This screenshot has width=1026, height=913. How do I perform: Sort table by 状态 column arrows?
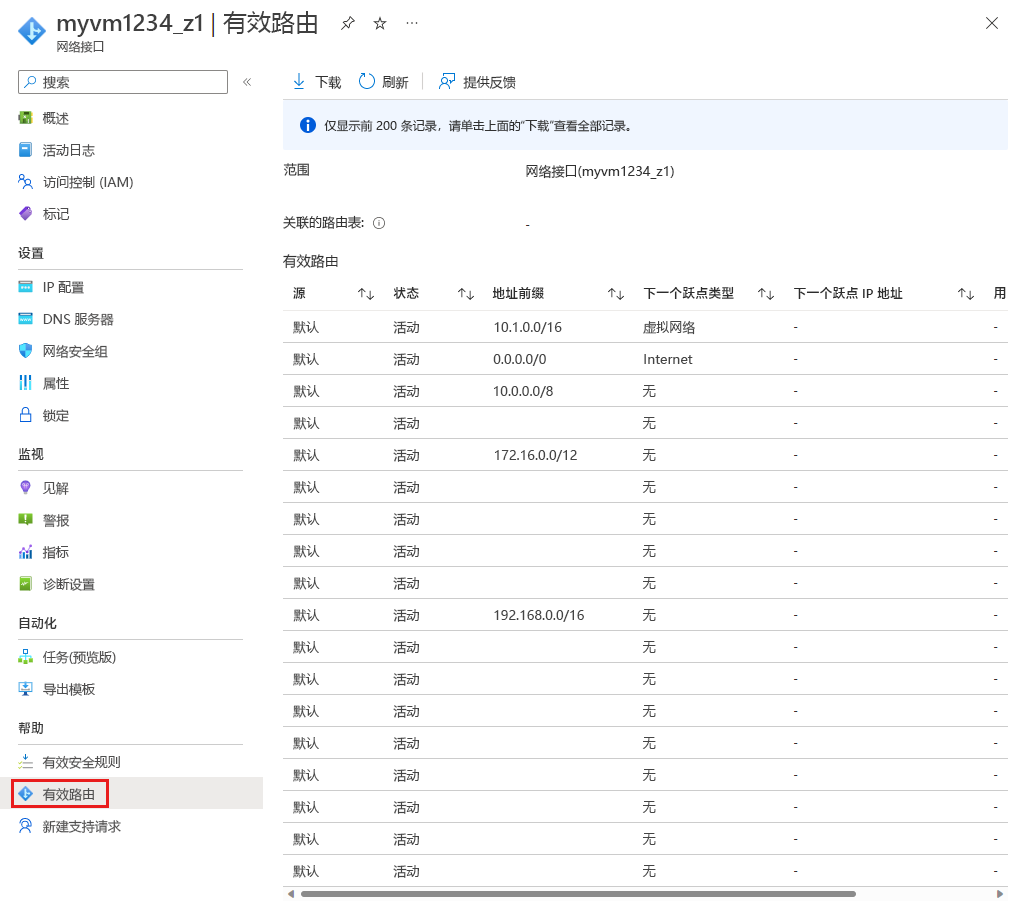(465, 294)
